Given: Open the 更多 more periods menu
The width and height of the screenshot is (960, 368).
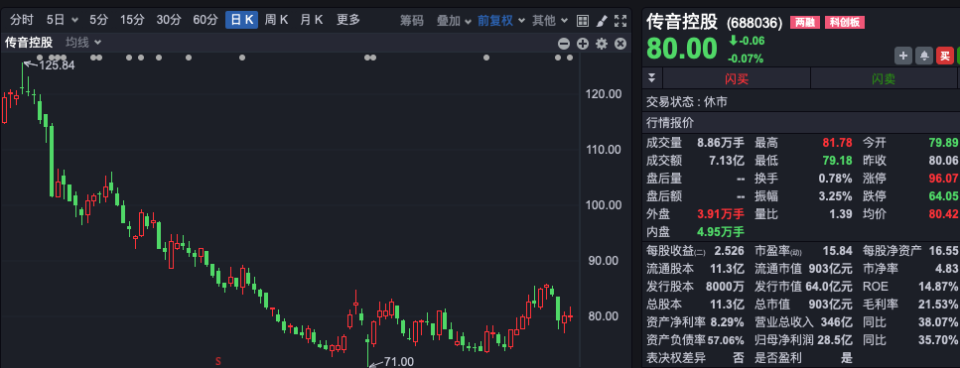Looking at the screenshot, I should tap(348, 20).
